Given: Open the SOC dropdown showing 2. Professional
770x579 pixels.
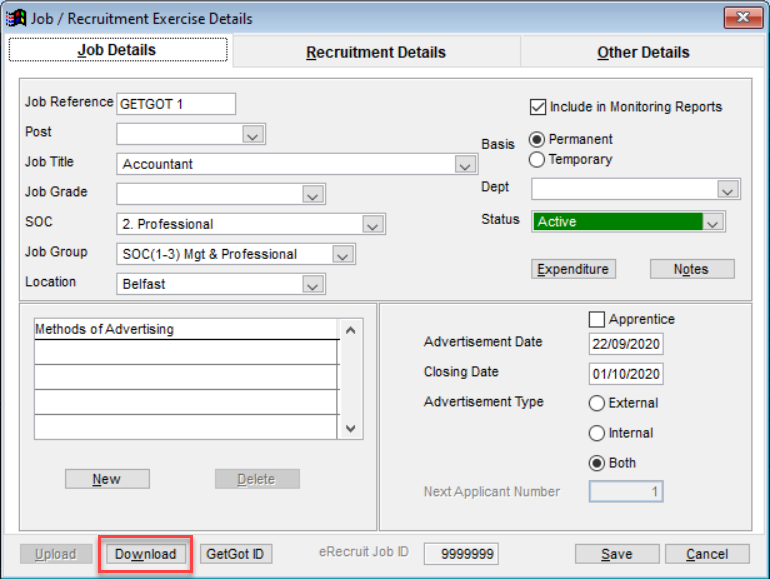Looking at the screenshot, I should [x=373, y=224].
